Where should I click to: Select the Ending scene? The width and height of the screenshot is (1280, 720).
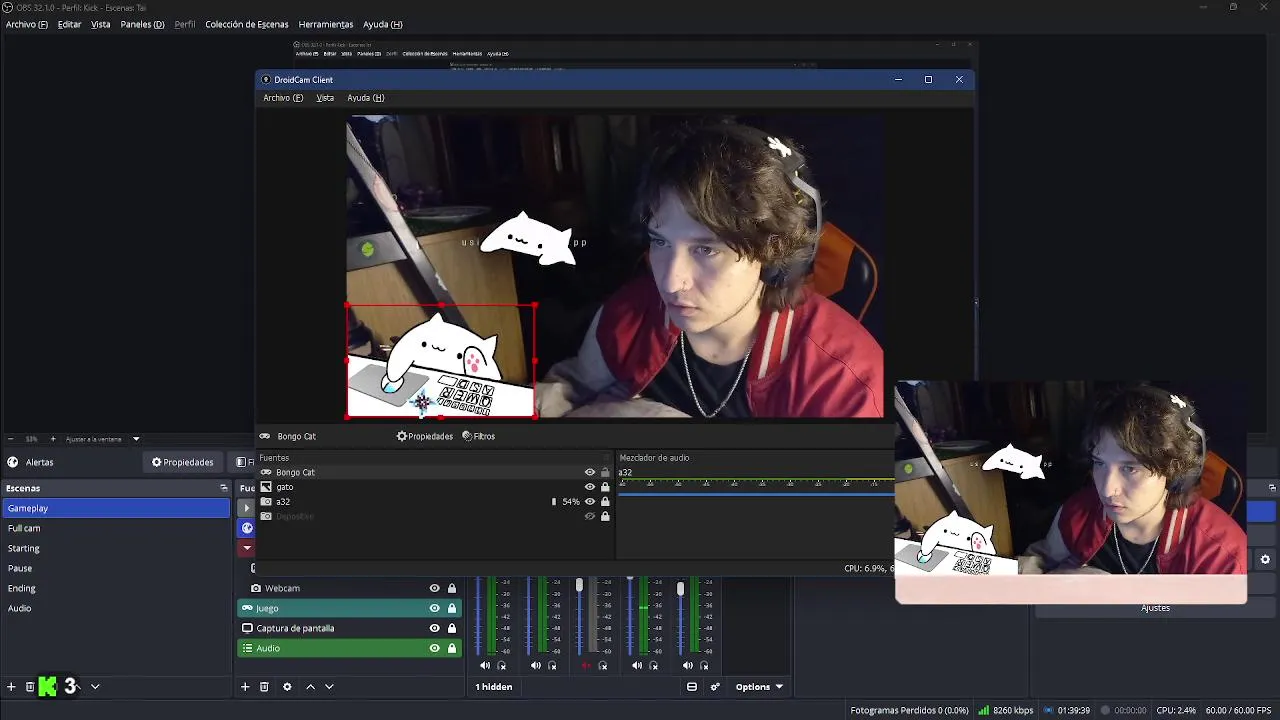116,588
